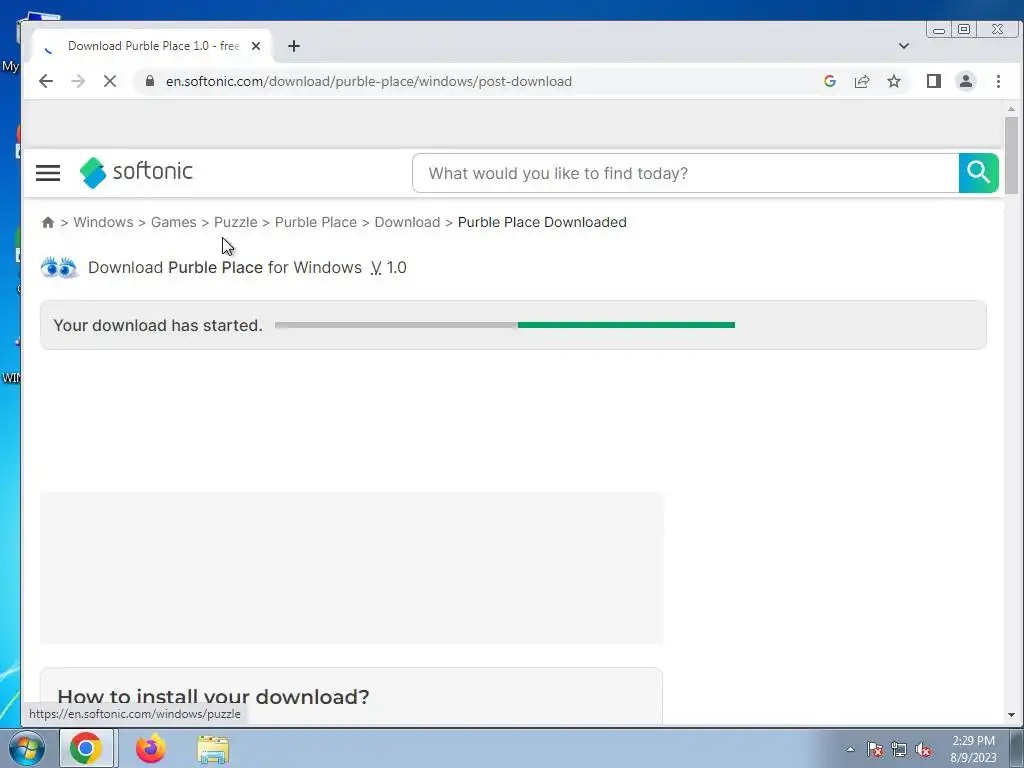Stop loading the page
This screenshot has height=768, width=1024.
110,82
